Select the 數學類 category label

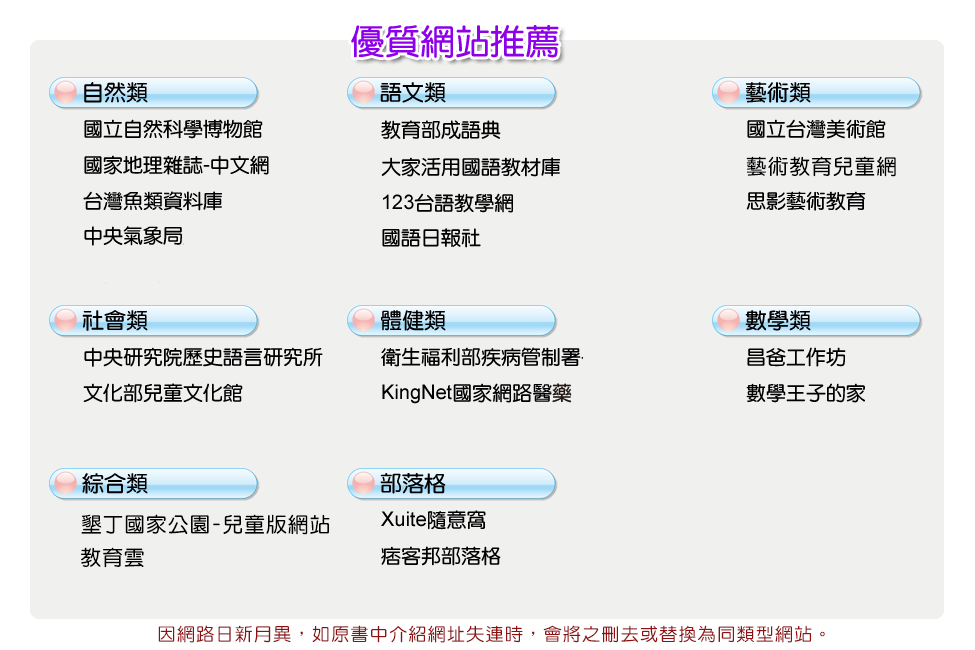pos(778,320)
